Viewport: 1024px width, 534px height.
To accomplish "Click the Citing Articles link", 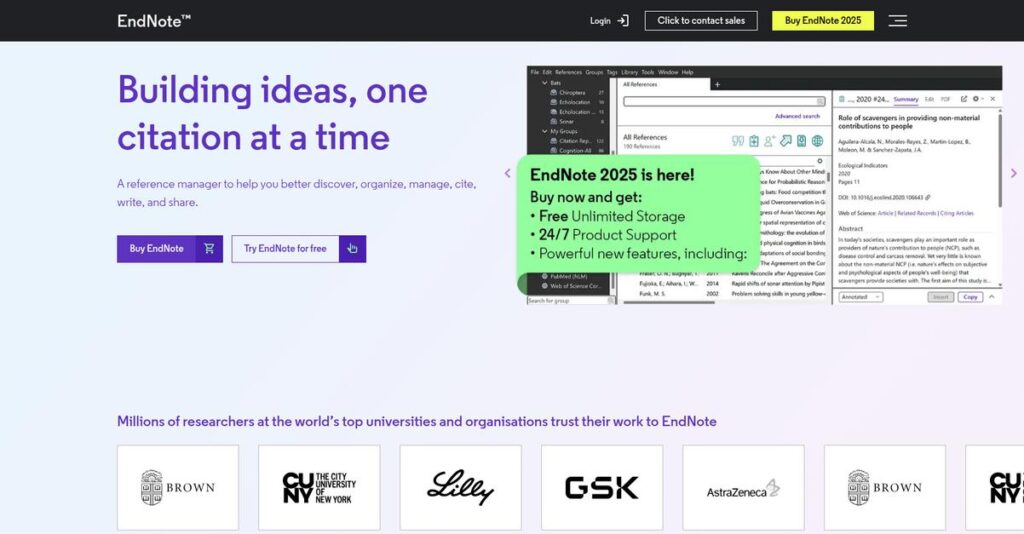I will point(957,213).
